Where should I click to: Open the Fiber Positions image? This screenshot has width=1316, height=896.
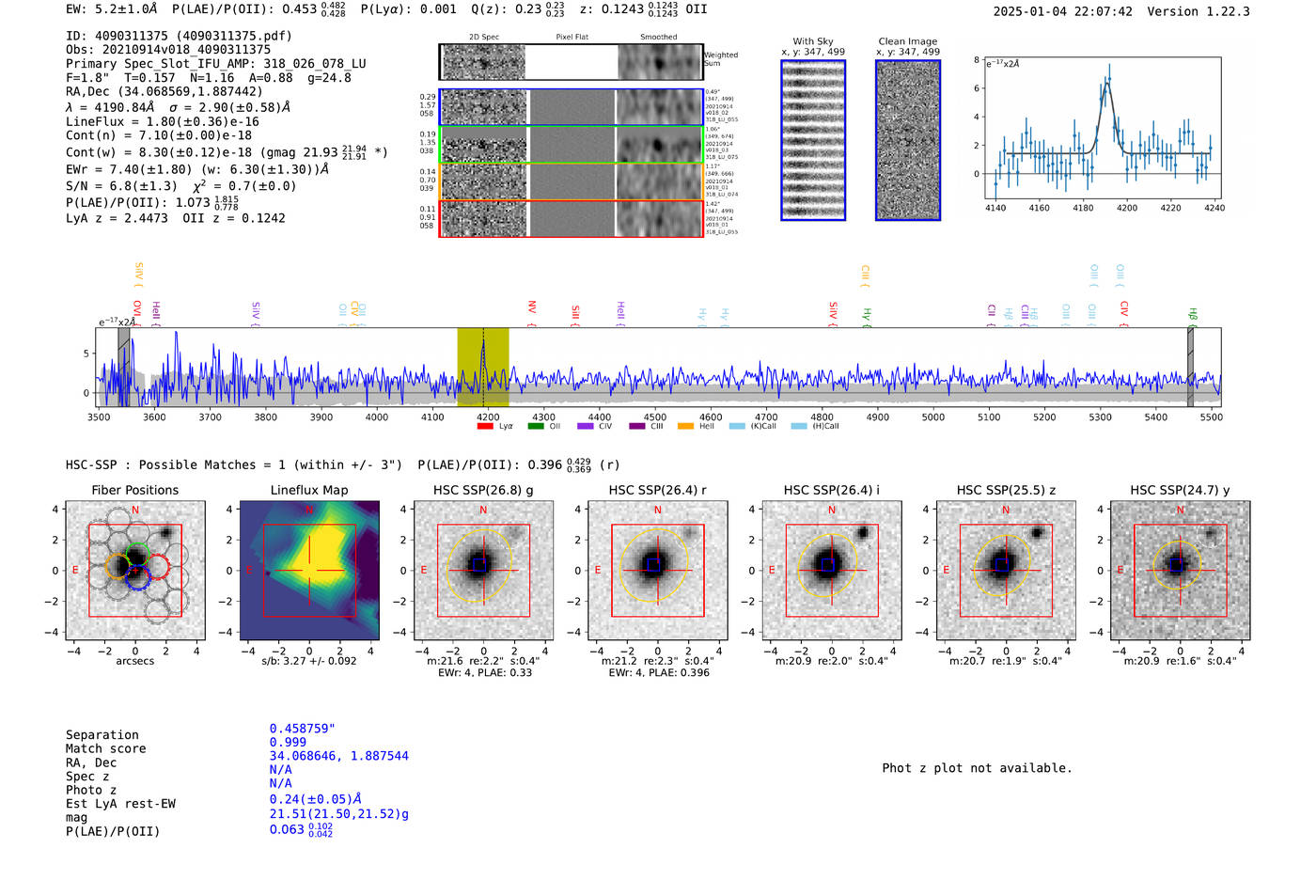point(135,570)
